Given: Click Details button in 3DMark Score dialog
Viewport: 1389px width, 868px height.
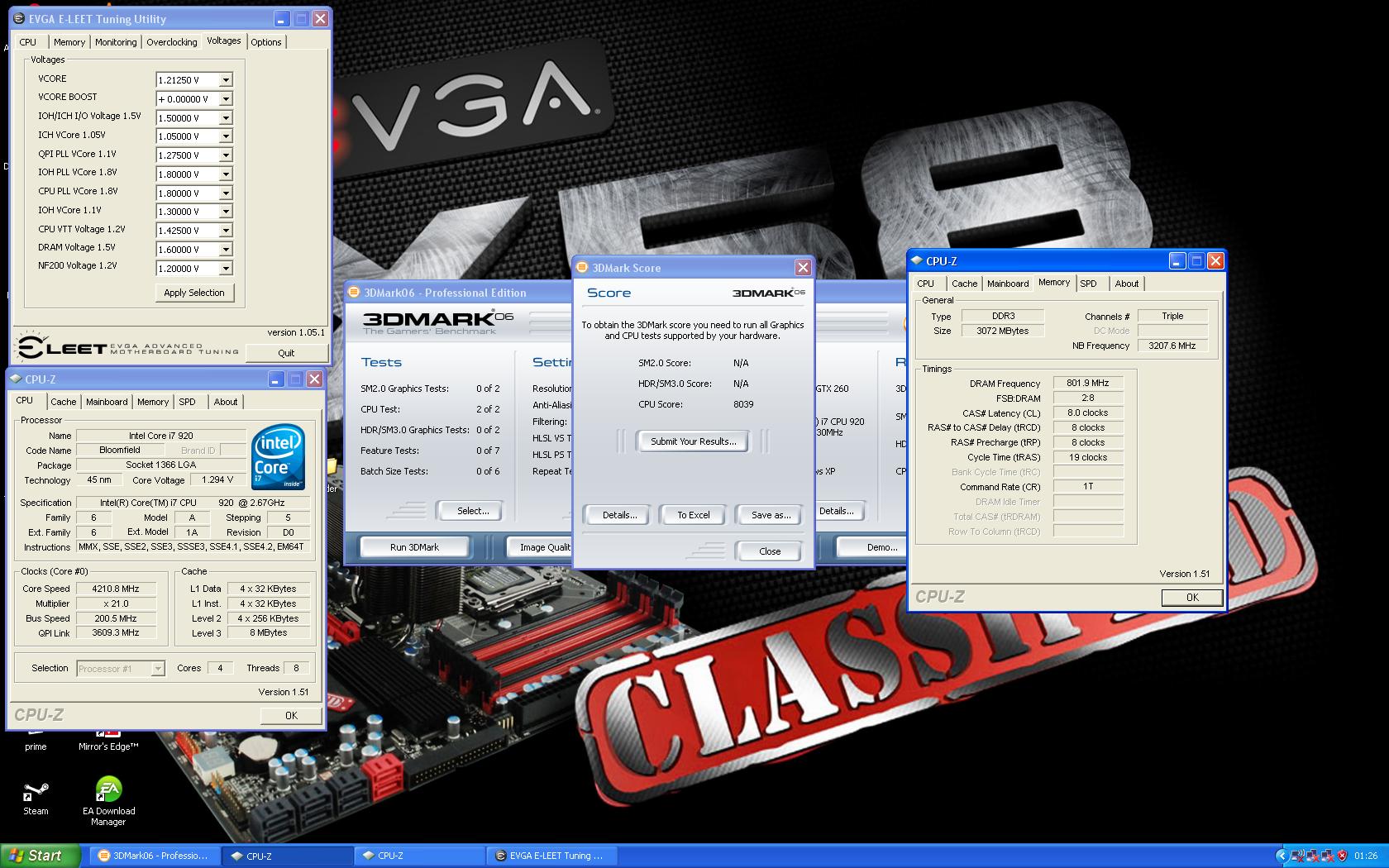Looking at the screenshot, I should click(620, 515).
